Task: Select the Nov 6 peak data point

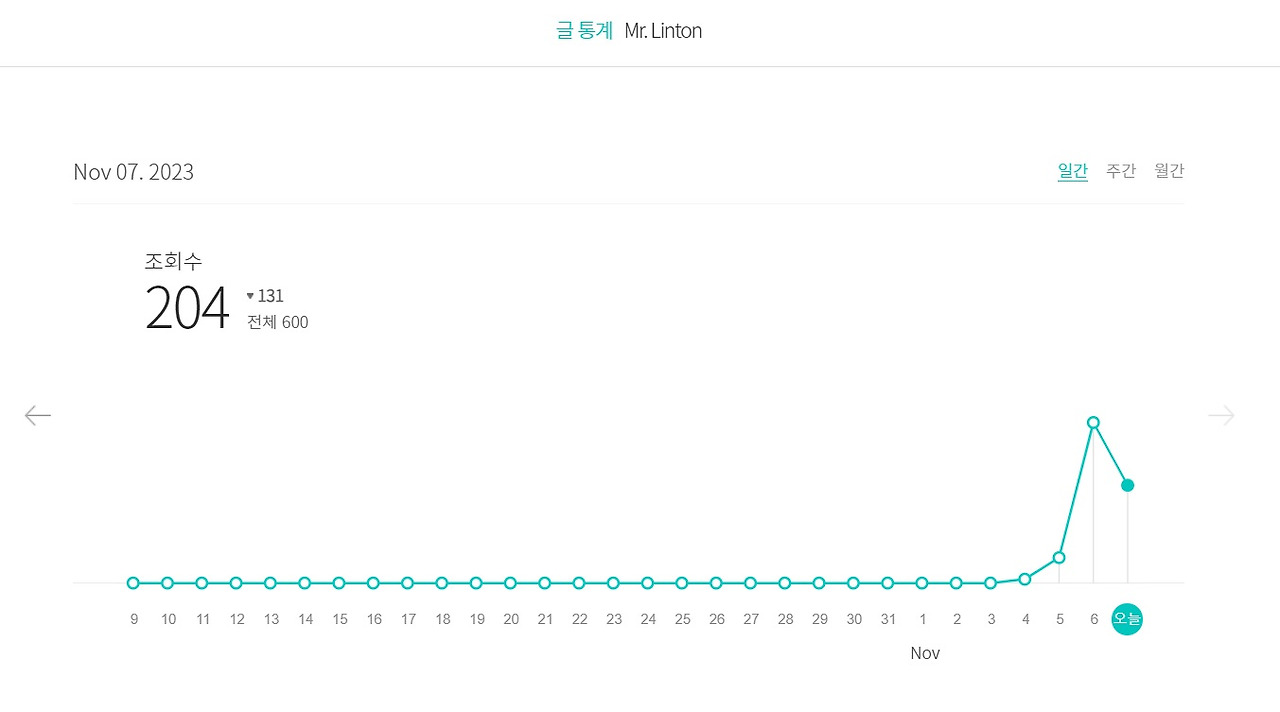Action: 1093,422
